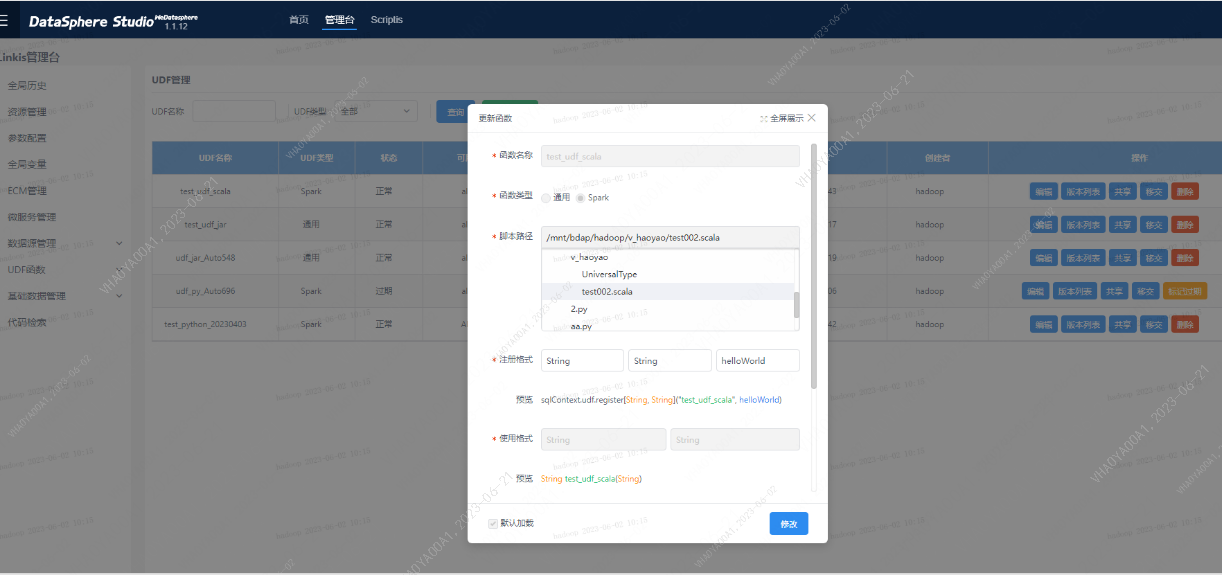
Task: Toggle the 默认加载 checkbox
Action: coord(493,523)
